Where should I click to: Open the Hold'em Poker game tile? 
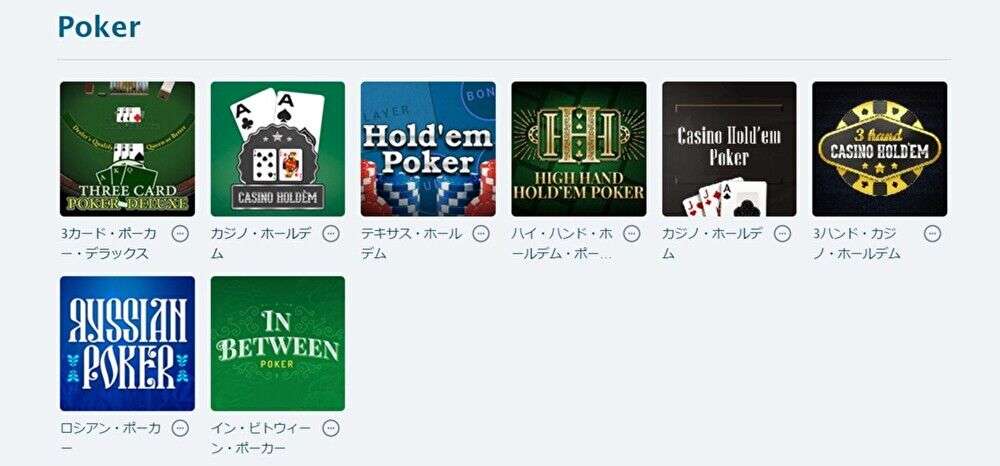(428, 149)
